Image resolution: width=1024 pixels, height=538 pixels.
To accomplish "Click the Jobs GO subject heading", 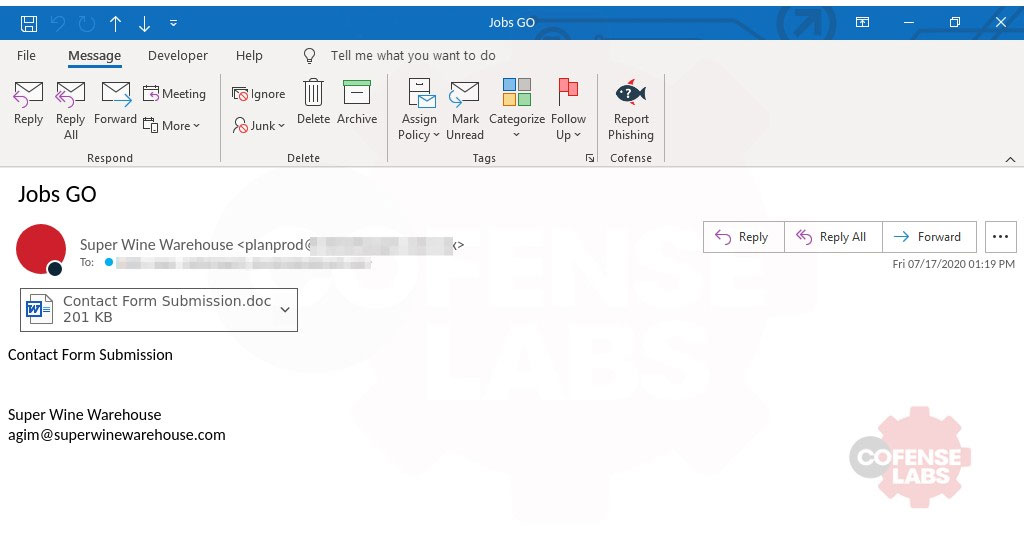I will click(57, 194).
